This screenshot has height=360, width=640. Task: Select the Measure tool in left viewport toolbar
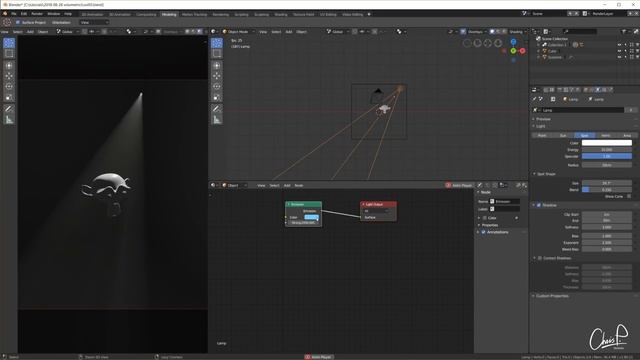(9, 120)
